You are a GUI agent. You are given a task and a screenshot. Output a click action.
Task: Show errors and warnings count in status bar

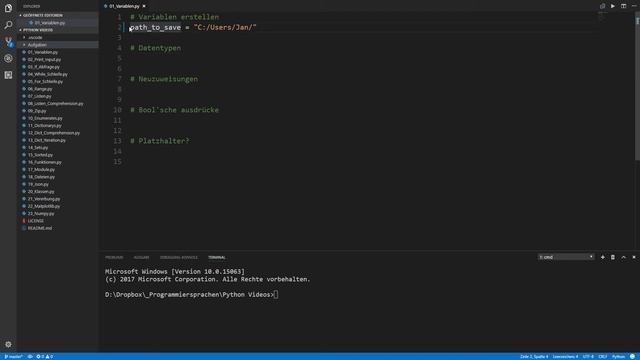point(44,357)
